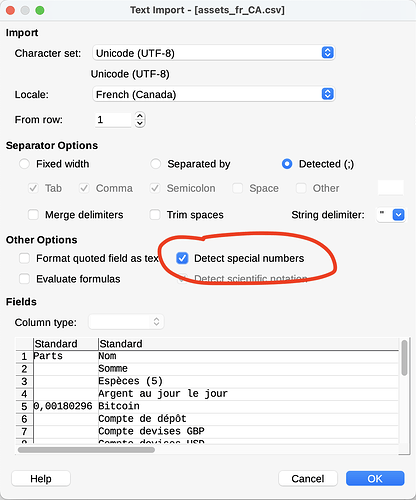Click the Help button

(41, 479)
